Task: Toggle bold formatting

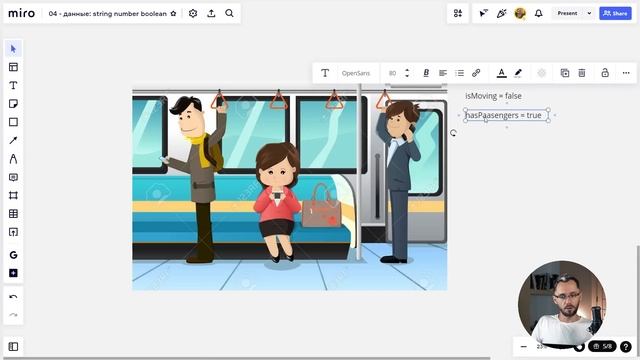Action: point(426,73)
